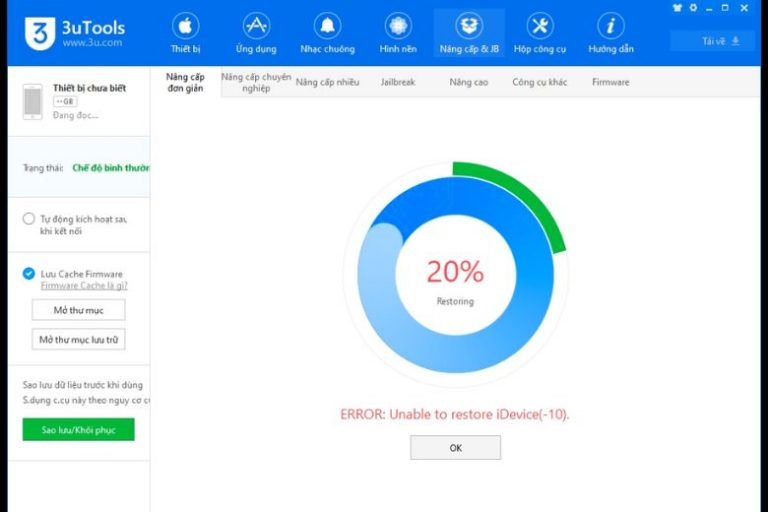This screenshot has height=512, width=768.
Task: Open the Ứng dụng apps icon
Action: (256, 26)
